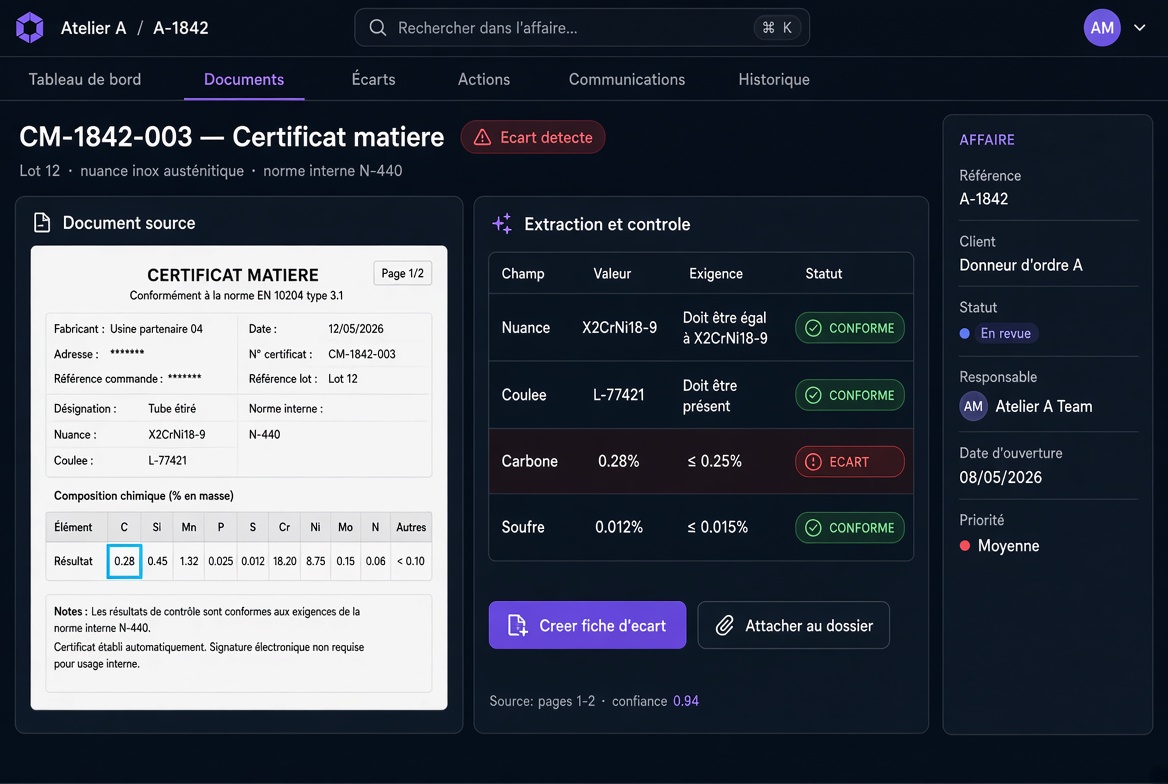Click the 1.32 Mn result cell

(189, 561)
